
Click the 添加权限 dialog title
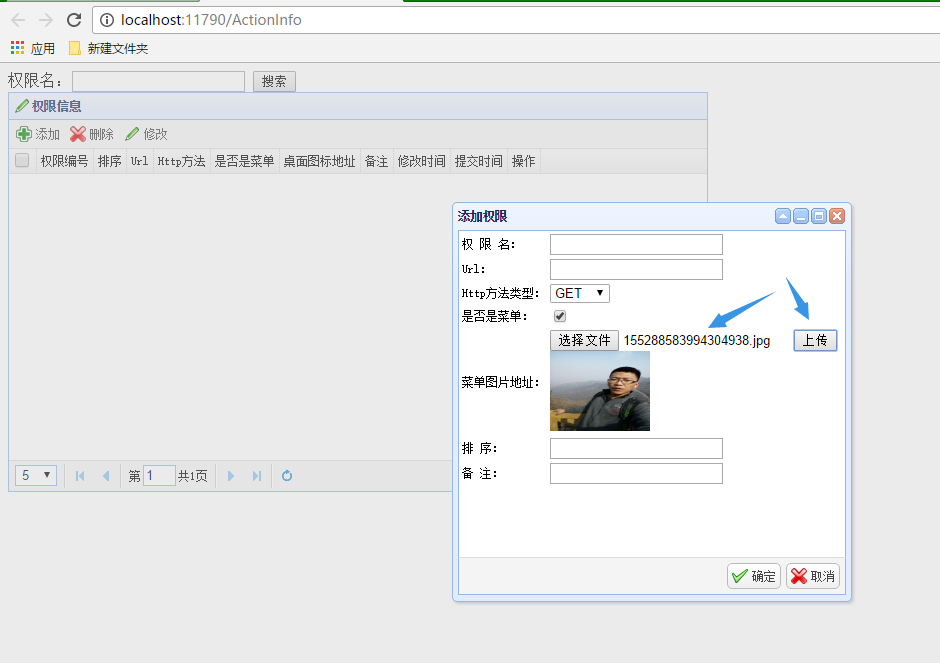click(x=483, y=216)
